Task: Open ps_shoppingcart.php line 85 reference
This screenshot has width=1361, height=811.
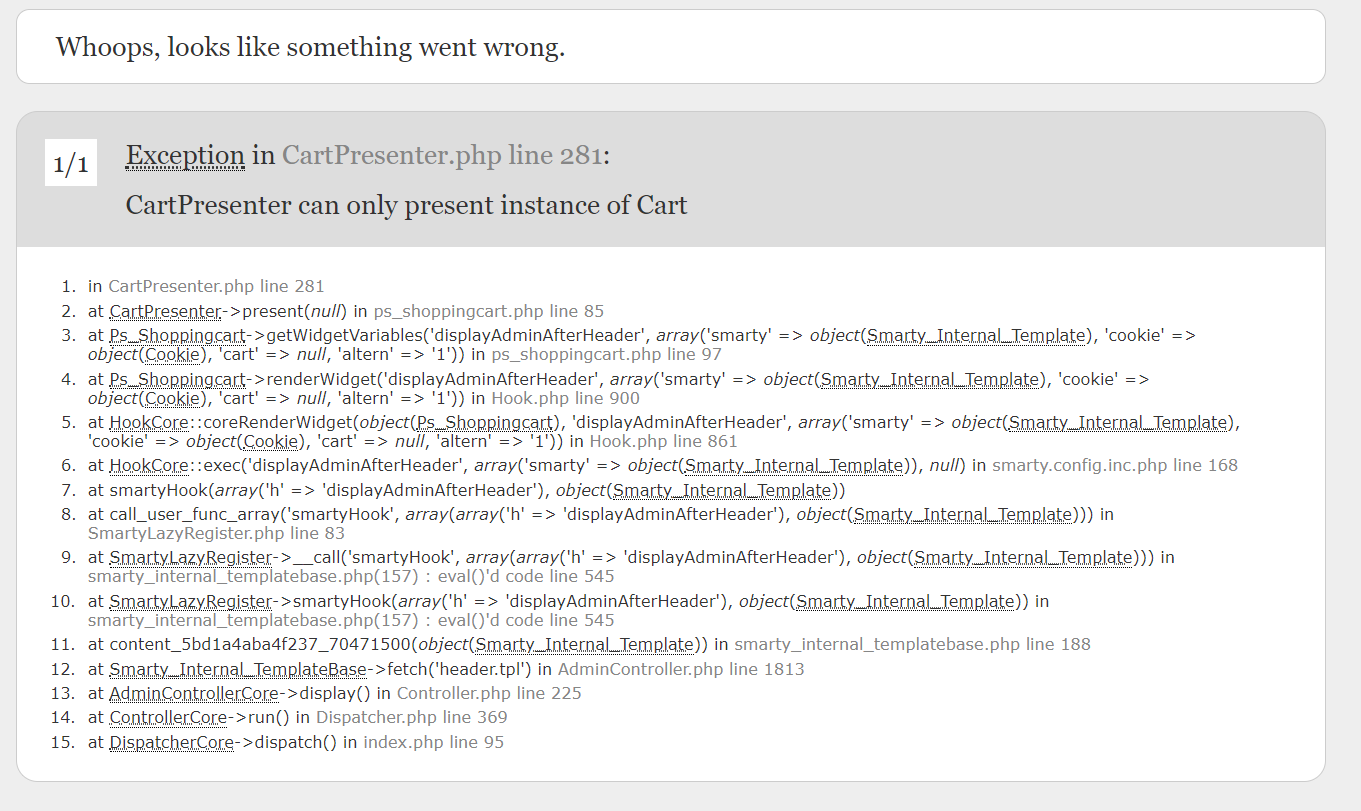Action: (x=489, y=311)
